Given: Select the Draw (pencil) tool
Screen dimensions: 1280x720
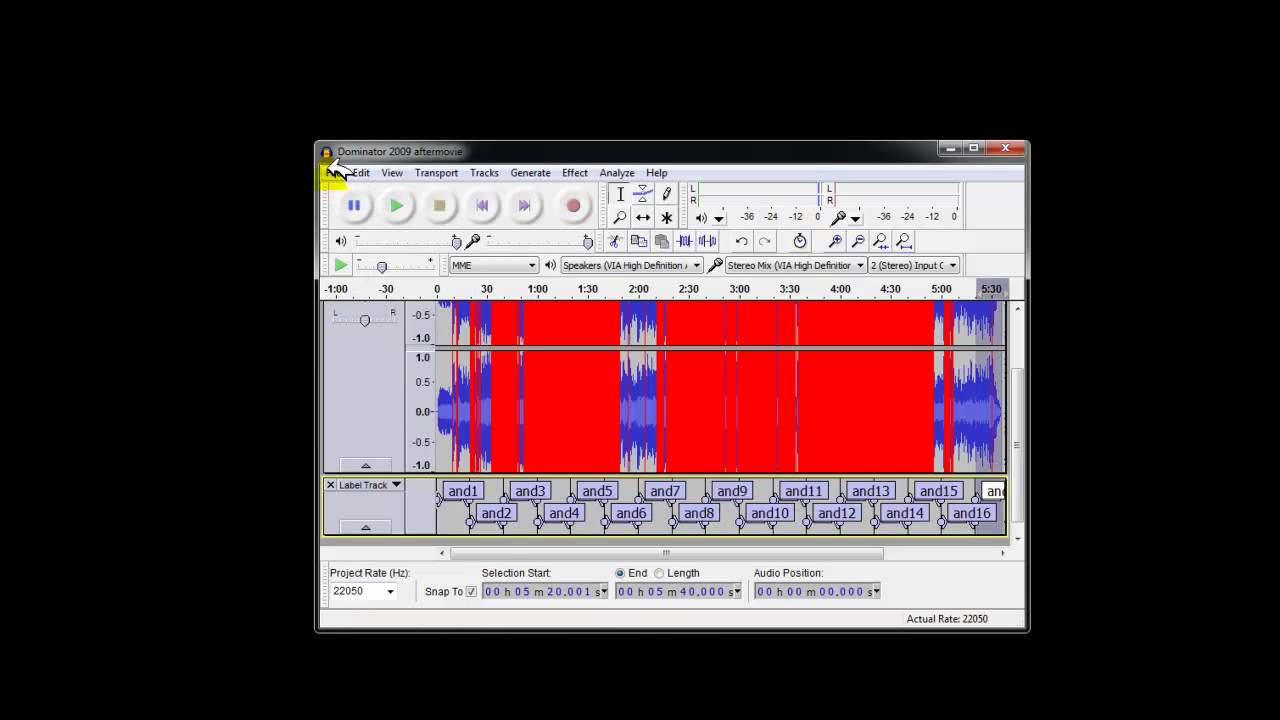Looking at the screenshot, I should coord(666,194).
